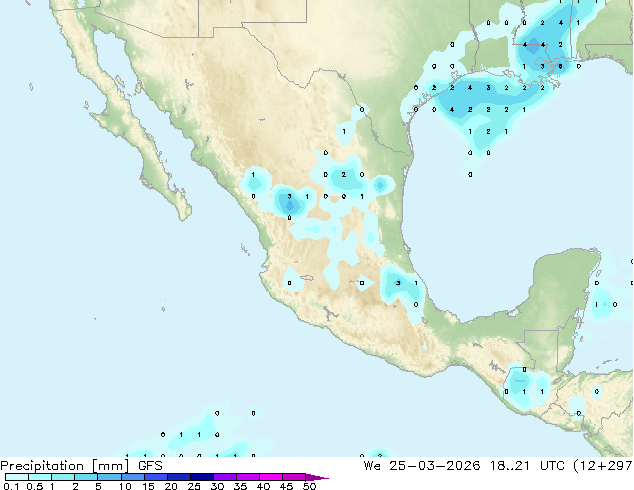The image size is (634, 490).
Task: Select the 30–35 mm purple legend swatch
Action: pos(225,477)
